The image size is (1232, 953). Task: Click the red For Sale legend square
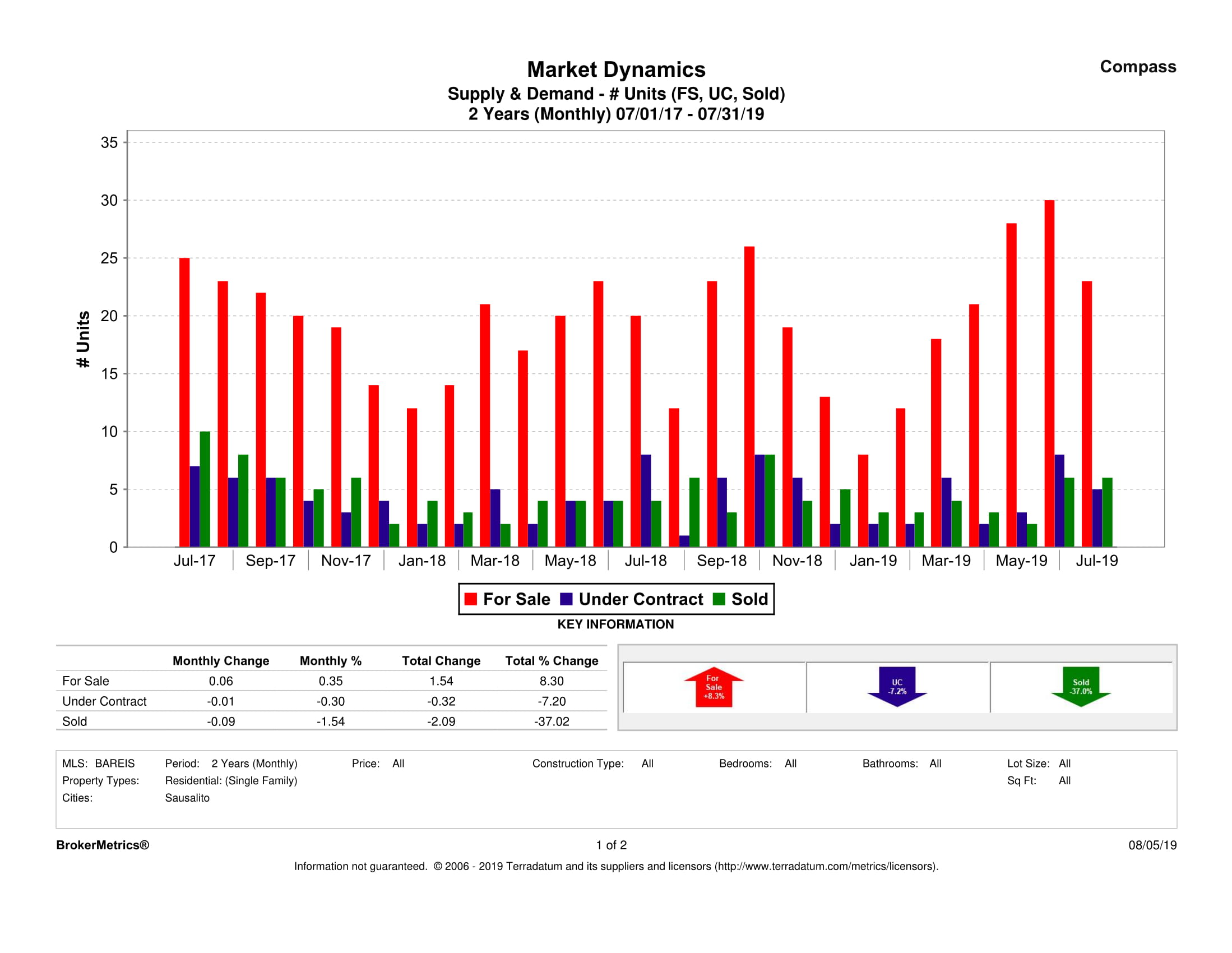[x=470, y=599]
